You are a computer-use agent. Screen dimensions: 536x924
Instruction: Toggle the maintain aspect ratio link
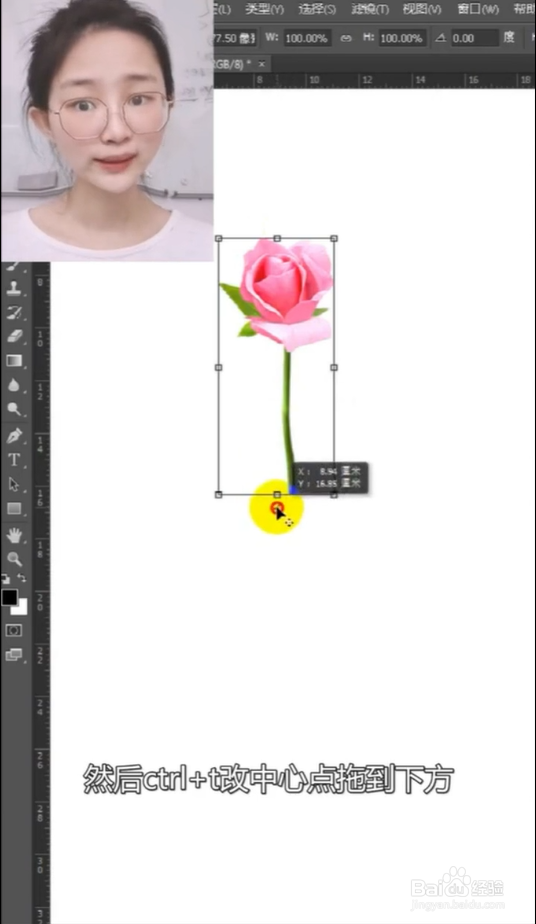[346, 38]
